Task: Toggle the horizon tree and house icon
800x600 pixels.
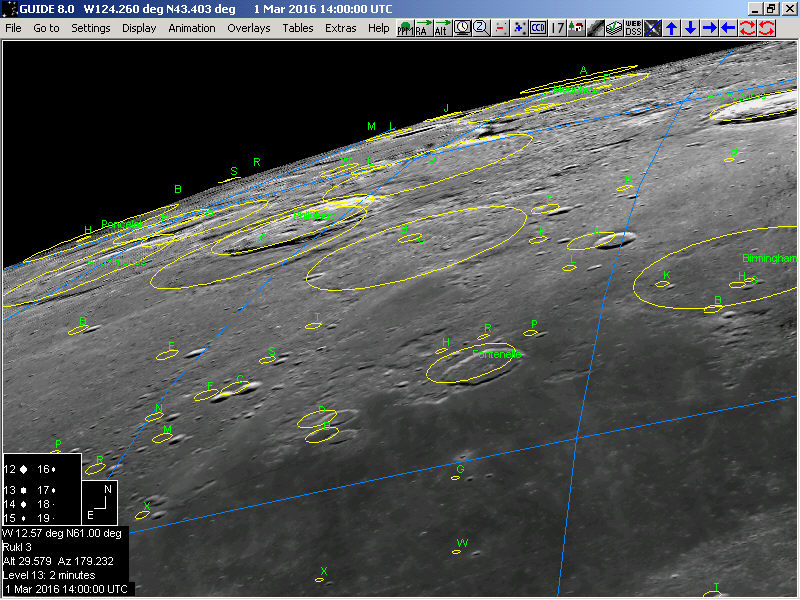Action: click(x=575, y=28)
